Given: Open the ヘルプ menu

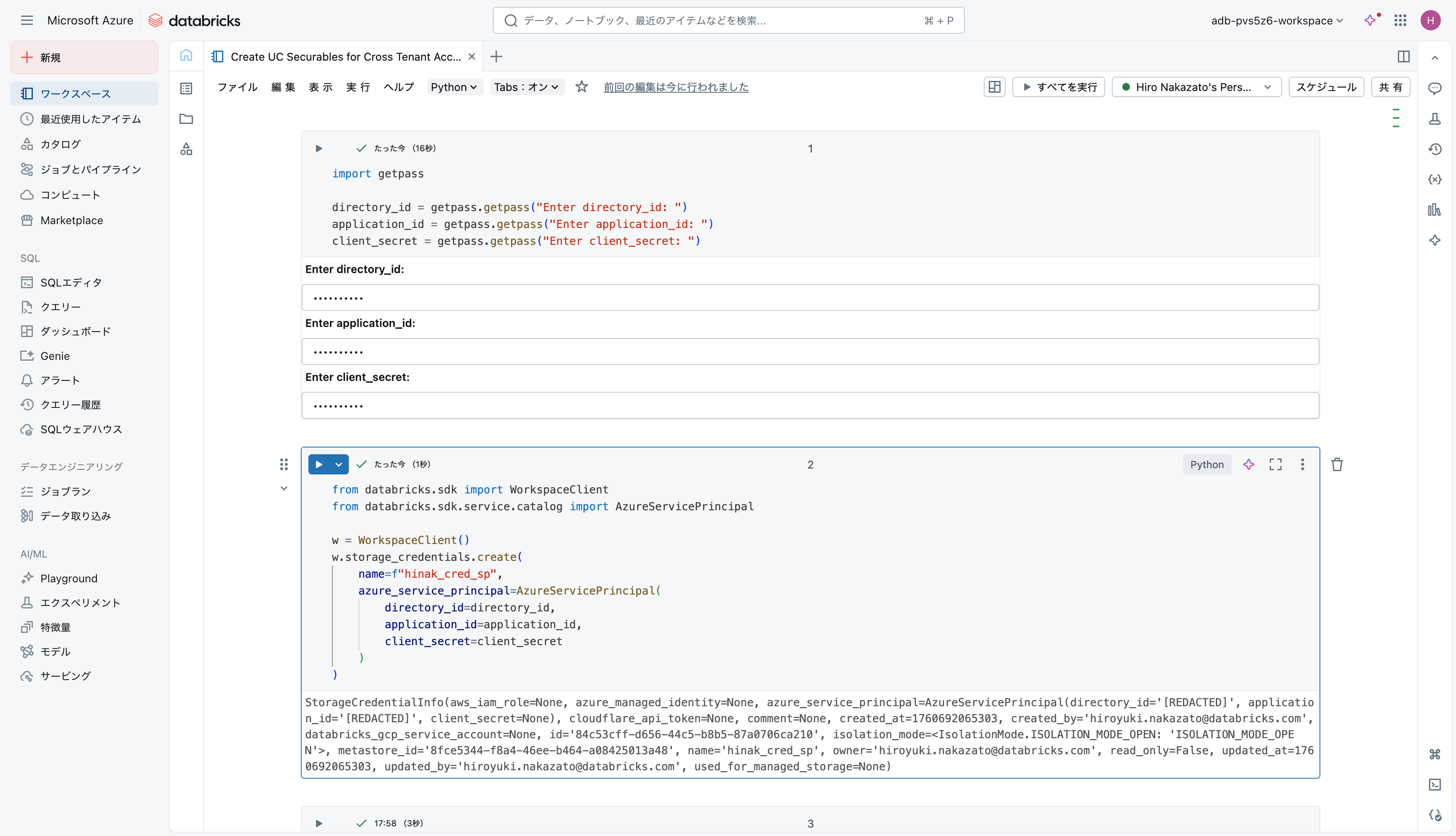Looking at the screenshot, I should (x=398, y=87).
